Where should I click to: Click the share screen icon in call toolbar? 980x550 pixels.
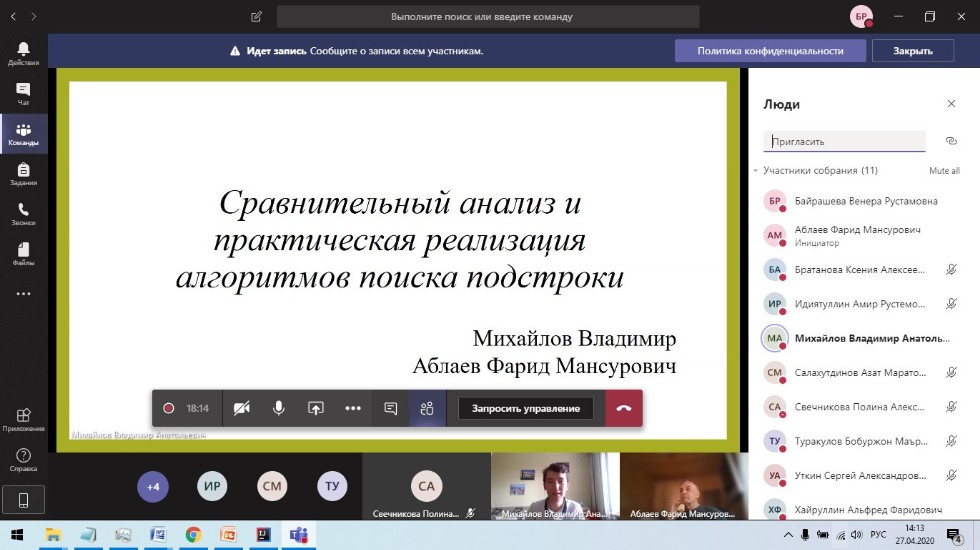point(316,408)
